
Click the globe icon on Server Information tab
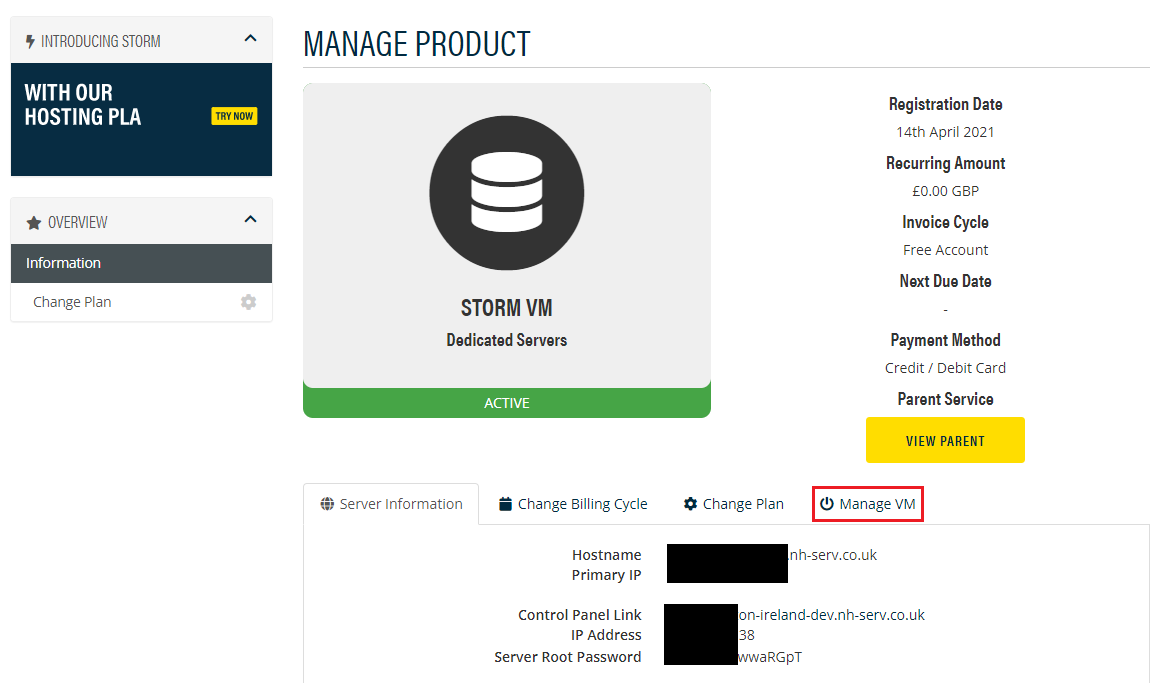pos(327,504)
